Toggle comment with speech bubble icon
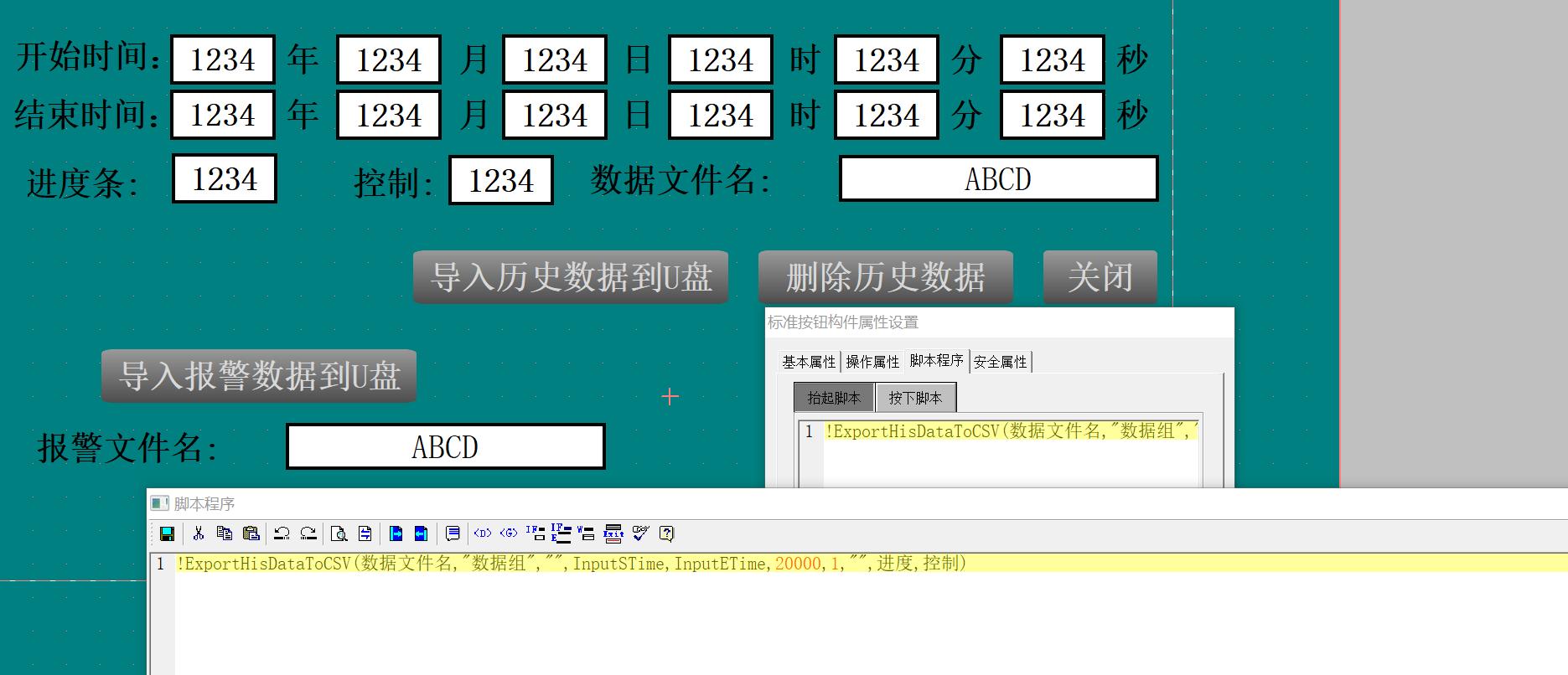Viewport: 1568px width, 675px height. (x=453, y=533)
